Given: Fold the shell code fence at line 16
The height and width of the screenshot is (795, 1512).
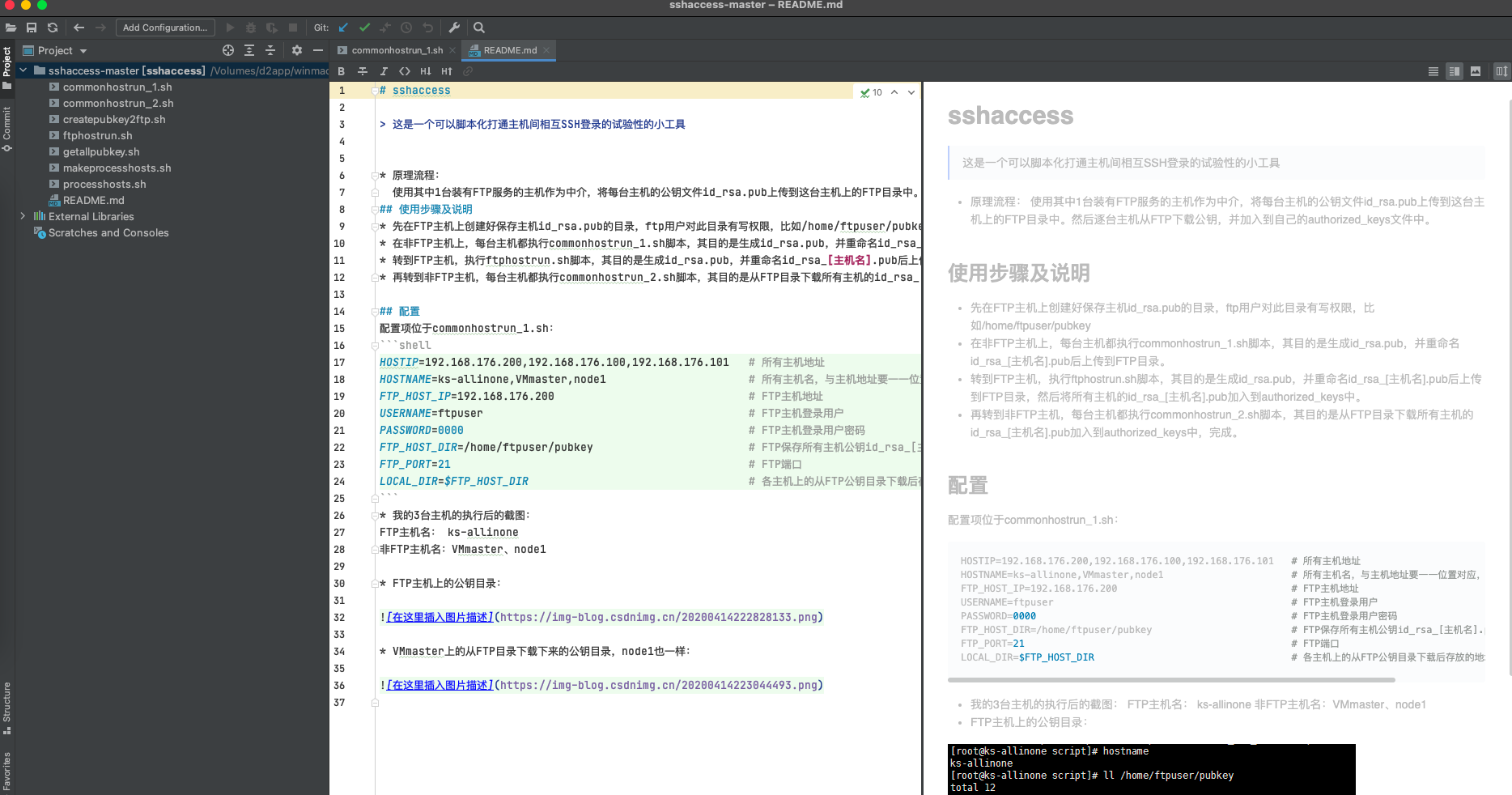Looking at the screenshot, I should 375,346.
